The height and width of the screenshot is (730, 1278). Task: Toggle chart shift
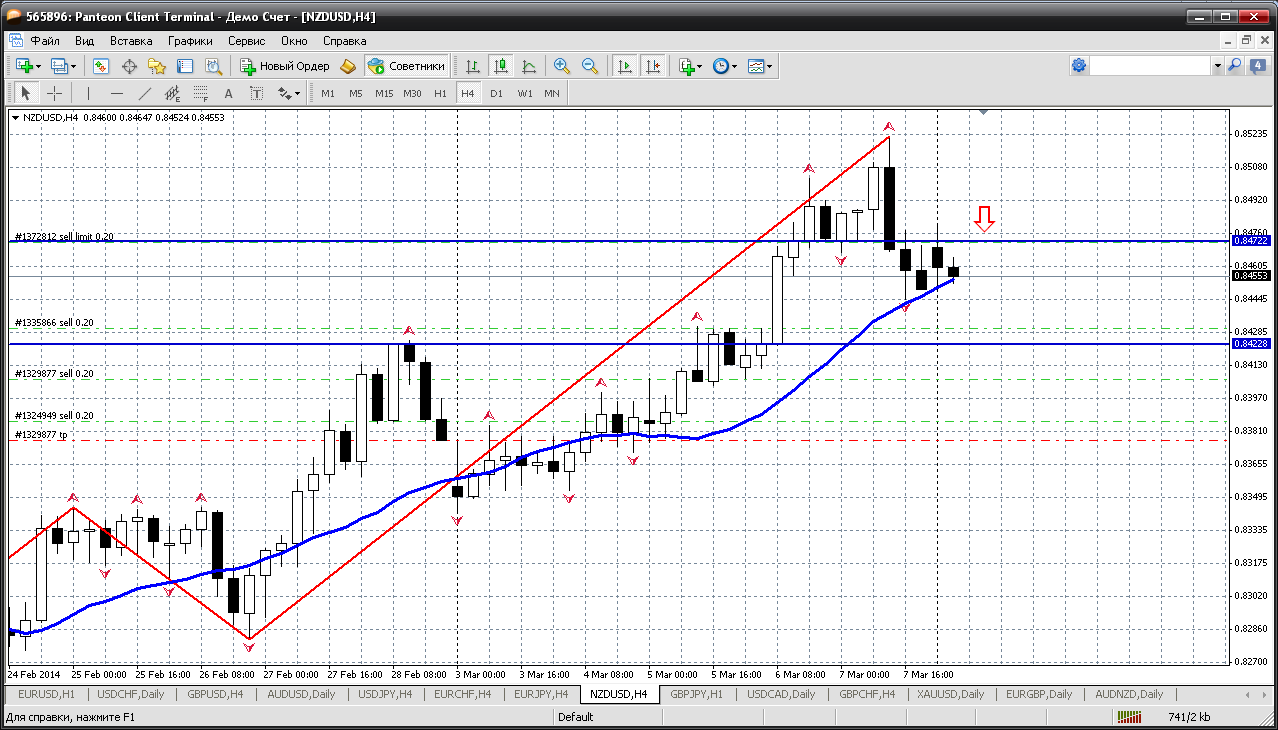tap(653, 66)
